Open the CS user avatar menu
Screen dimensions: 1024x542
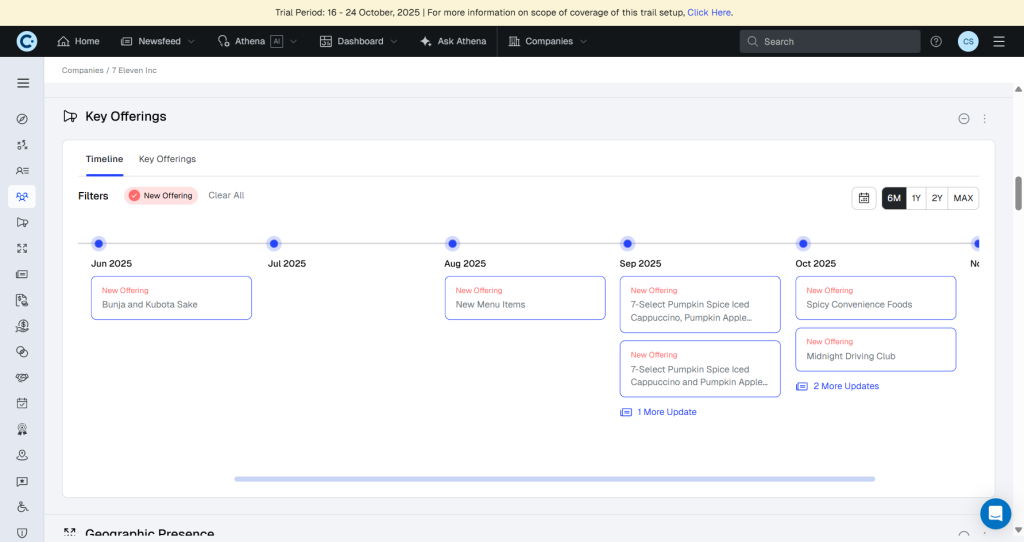[x=968, y=41]
